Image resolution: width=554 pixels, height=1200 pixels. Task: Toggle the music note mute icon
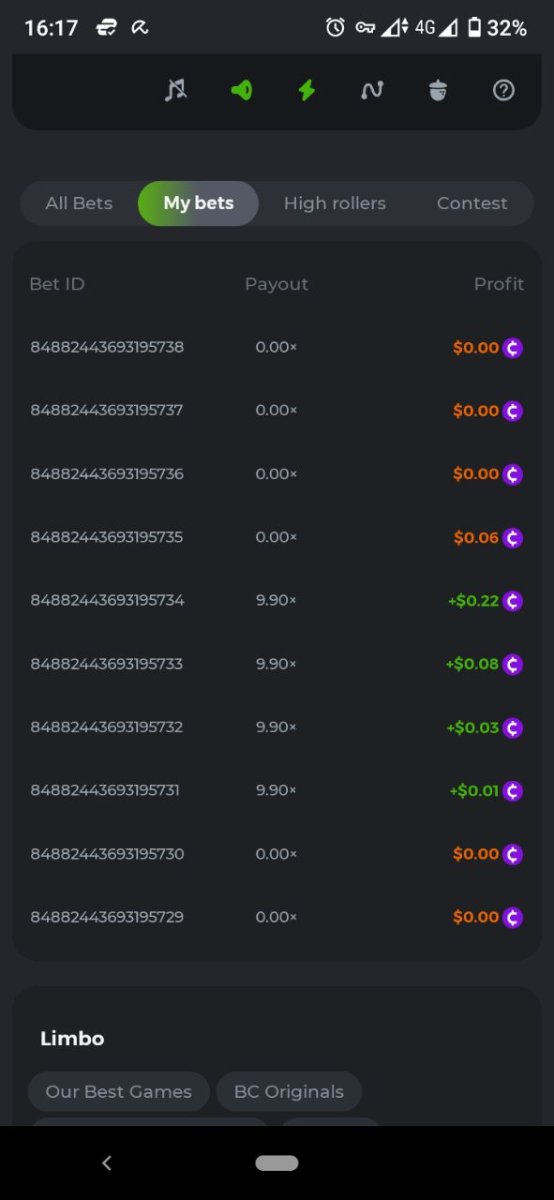point(176,90)
